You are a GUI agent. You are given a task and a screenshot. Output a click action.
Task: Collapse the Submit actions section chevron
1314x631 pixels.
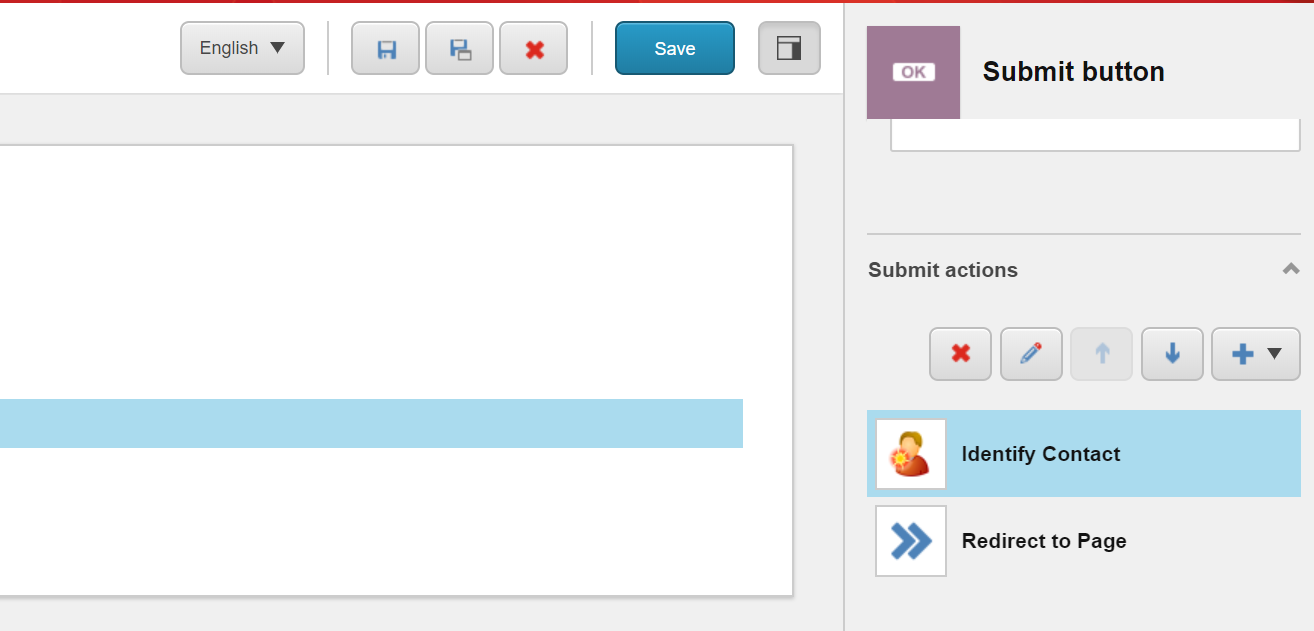(x=1291, y=269)
